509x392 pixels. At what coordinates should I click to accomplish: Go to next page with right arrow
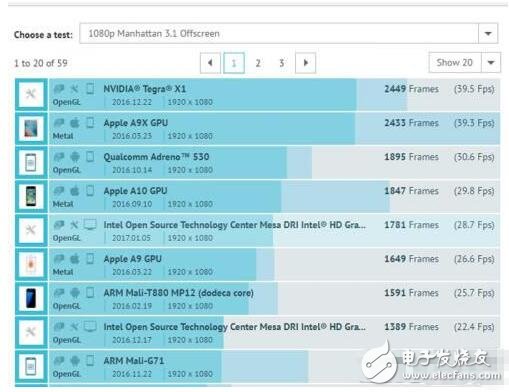pyautogui.click(x=305, y=63)
